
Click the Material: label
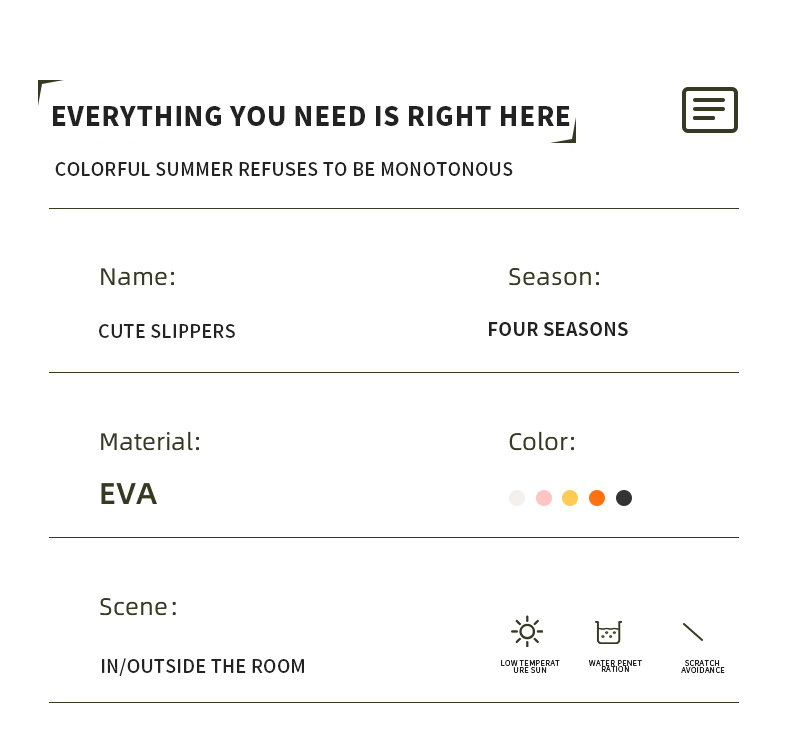(x=150, y=442)
